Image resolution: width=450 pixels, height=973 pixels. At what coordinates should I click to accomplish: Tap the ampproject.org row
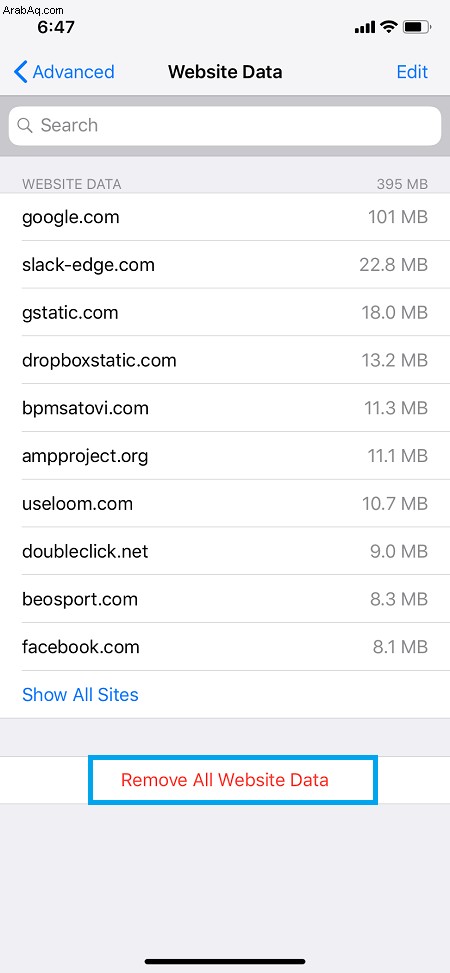[x=225, y=456]
